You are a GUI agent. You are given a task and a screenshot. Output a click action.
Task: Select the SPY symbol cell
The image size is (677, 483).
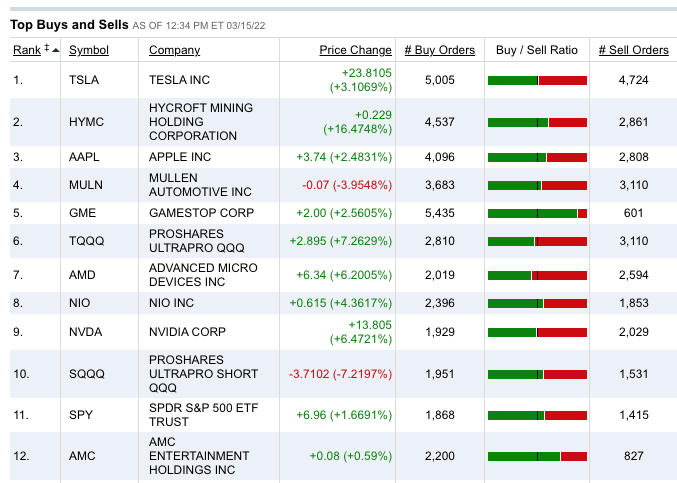[x=81, y=415]
